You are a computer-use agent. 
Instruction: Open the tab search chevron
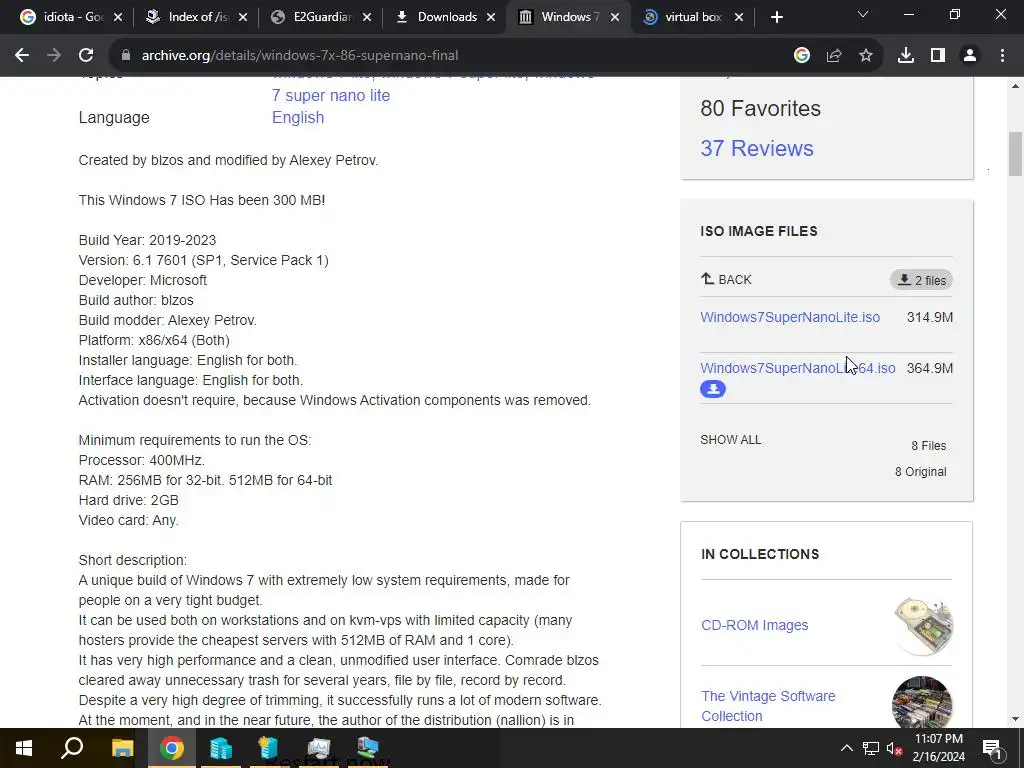coord(863,14)
